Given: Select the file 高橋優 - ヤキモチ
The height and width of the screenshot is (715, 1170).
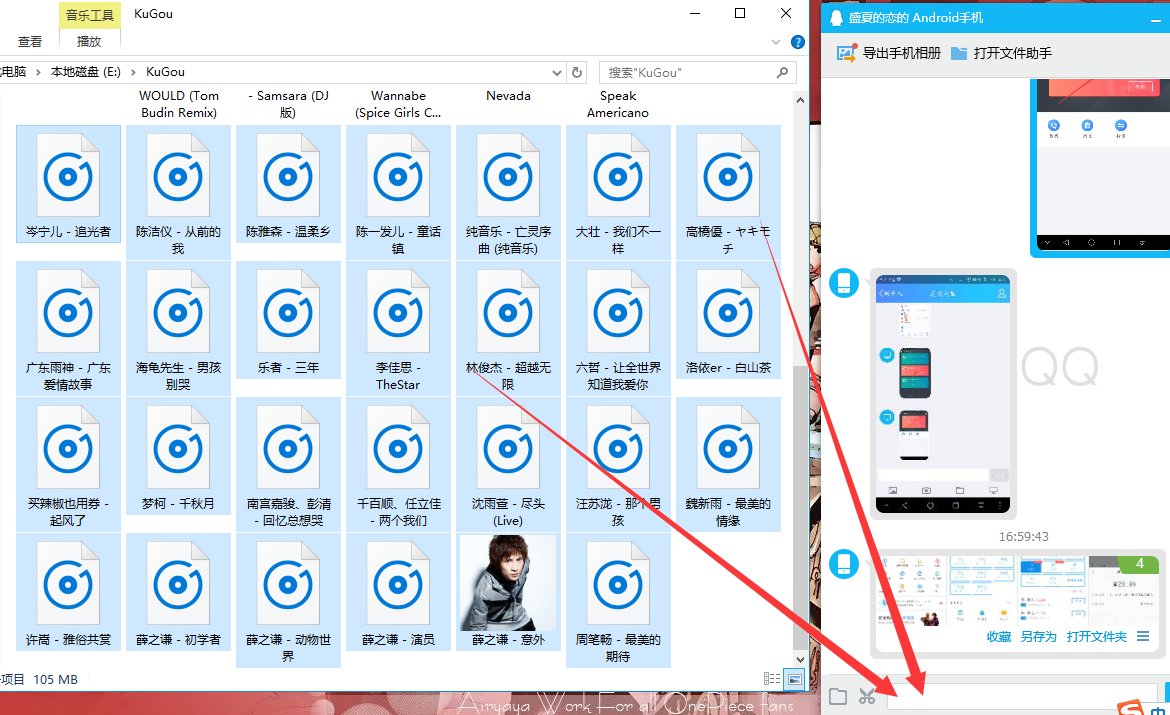Looking at the screenshot, I should 728,192.
